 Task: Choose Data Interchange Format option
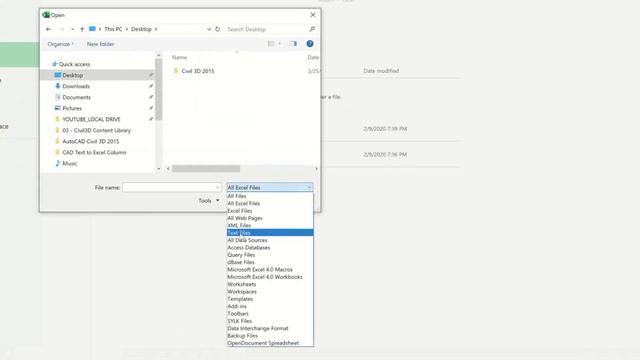[x=270, y=328]
